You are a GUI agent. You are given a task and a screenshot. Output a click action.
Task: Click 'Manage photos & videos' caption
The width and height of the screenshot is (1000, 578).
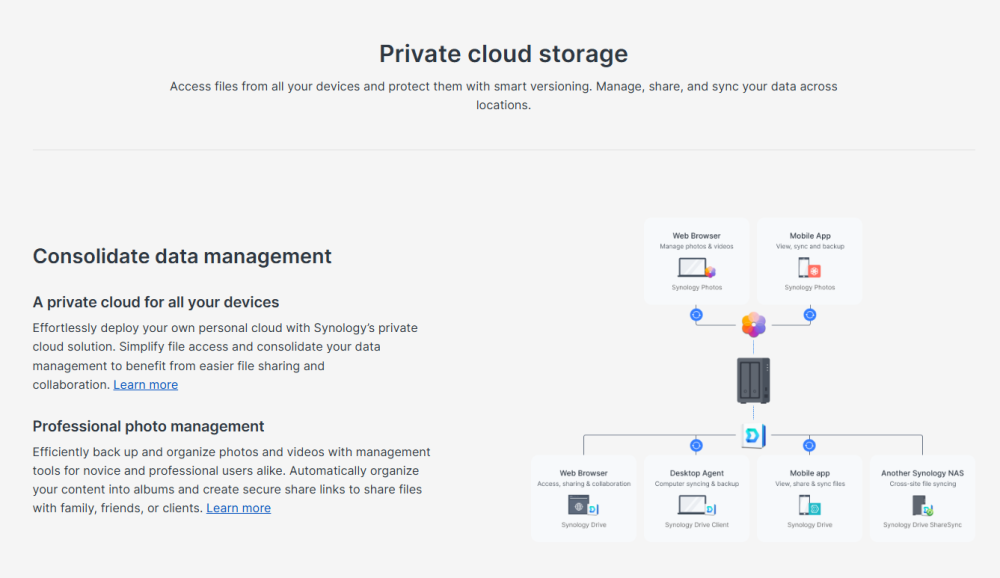pyautogui.click(x=696, y=246)
